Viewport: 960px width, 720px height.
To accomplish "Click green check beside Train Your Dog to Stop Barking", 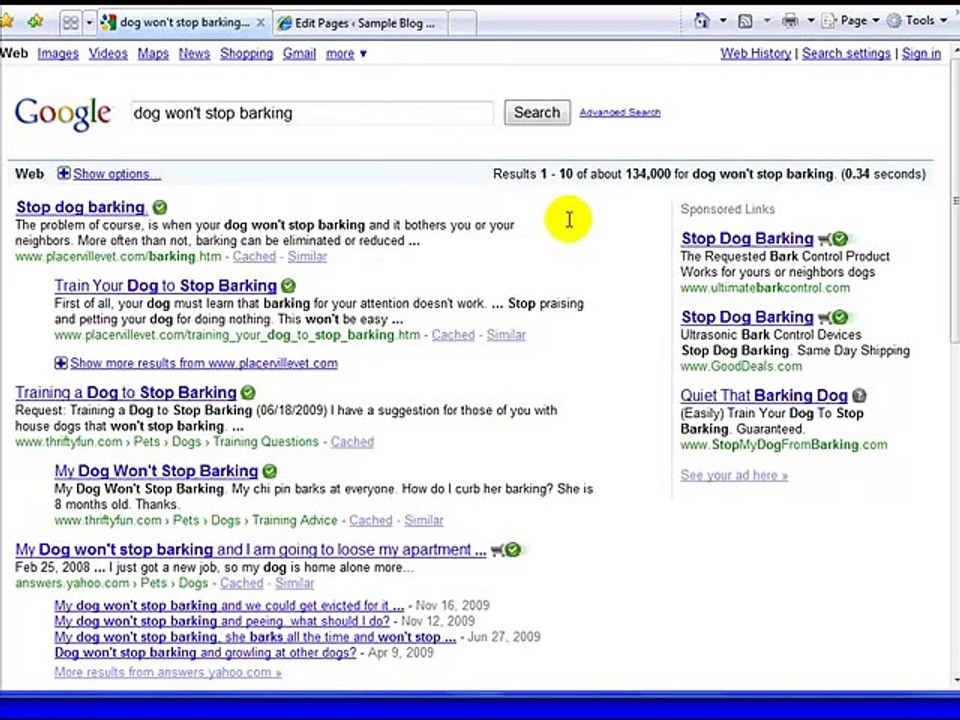I will pyautogui.click(x=288, y=286).
